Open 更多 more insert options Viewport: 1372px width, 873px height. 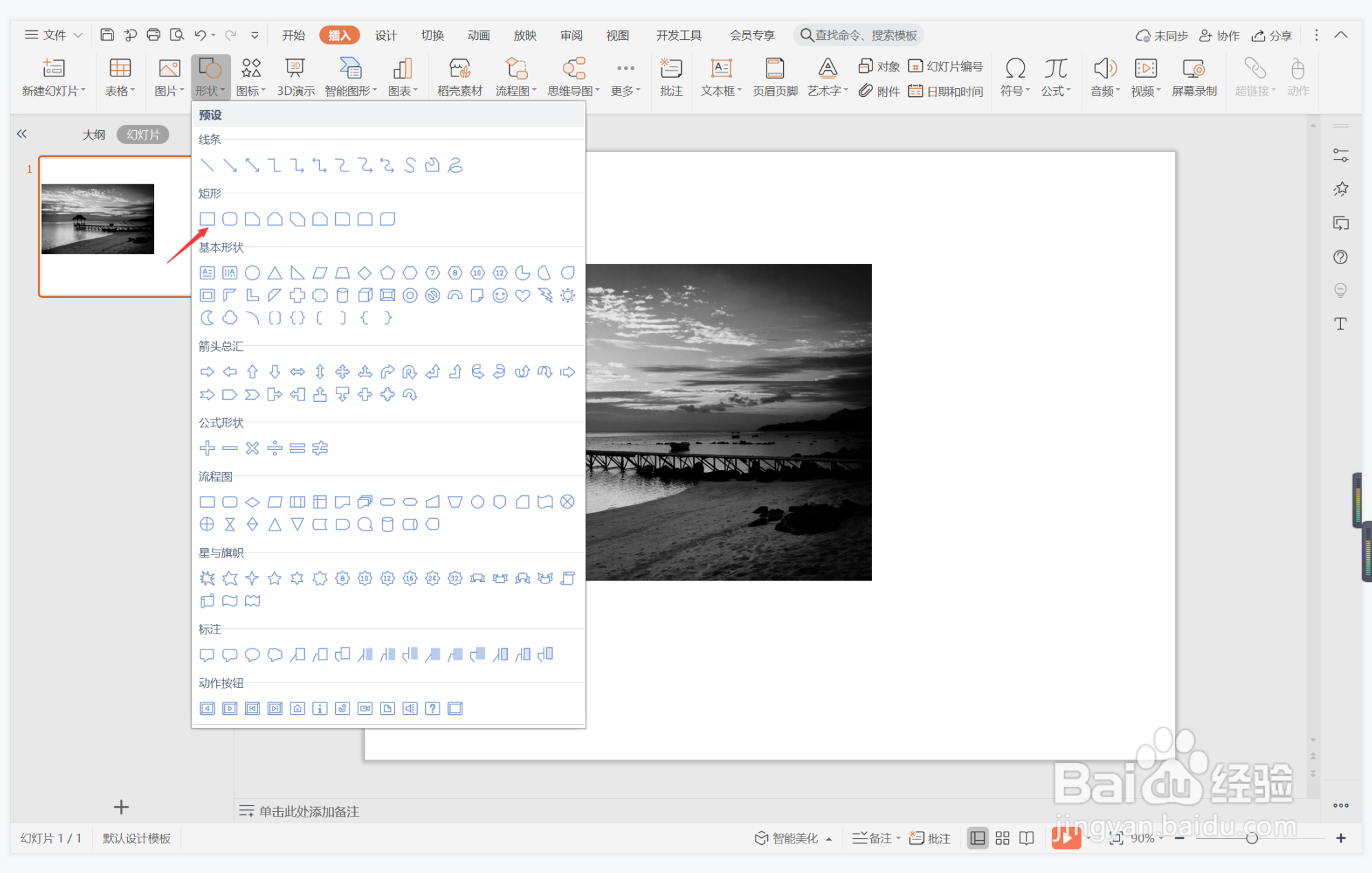(625, 77)
